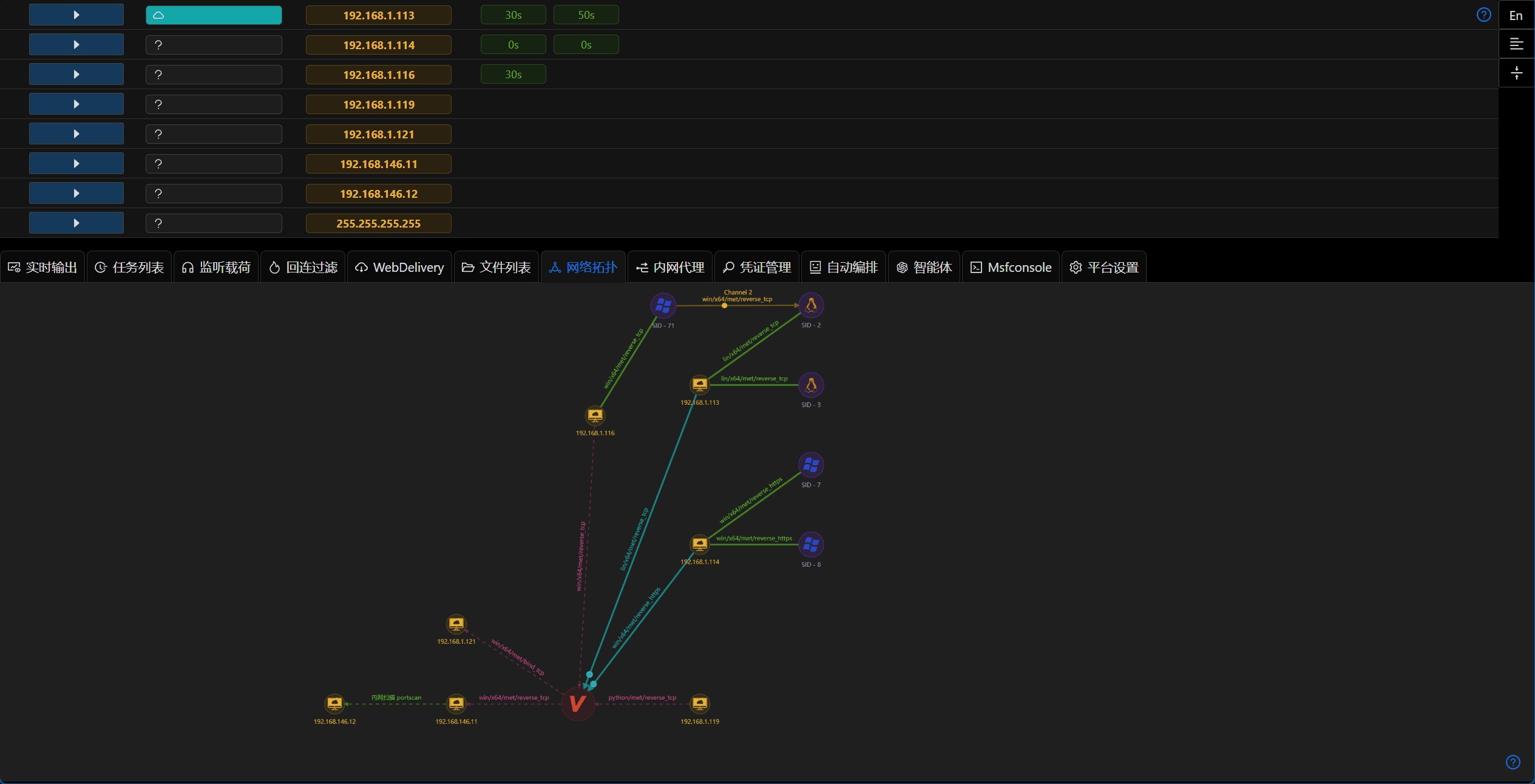Click the central red V Viper node

577,704
